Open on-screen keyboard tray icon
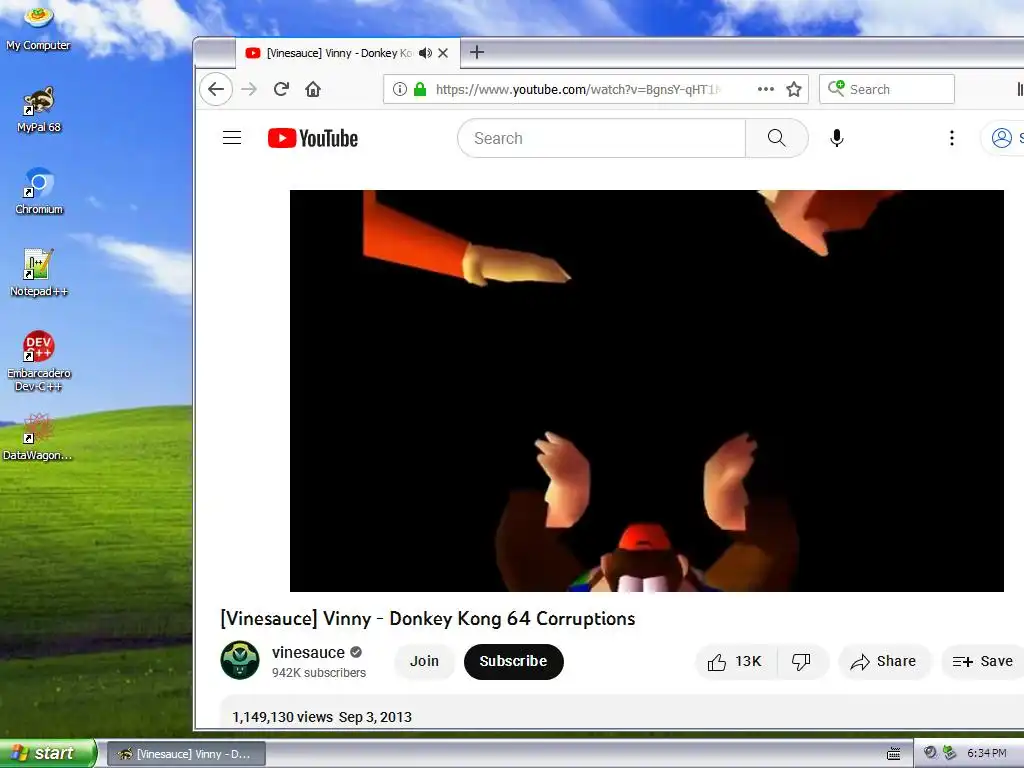Viewport: 1024px width, 768px height. point(893,754)
